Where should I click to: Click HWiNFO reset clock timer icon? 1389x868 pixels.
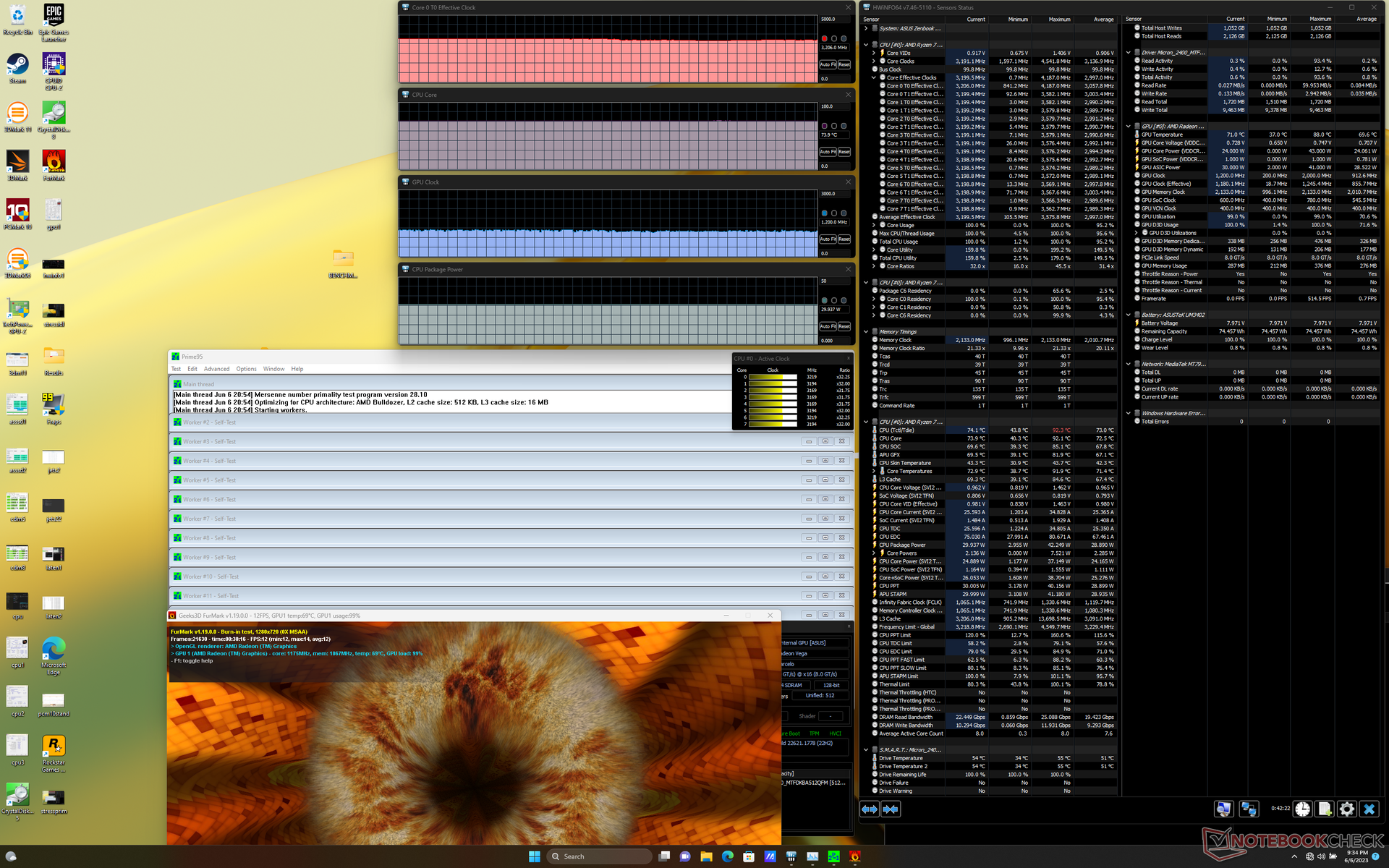pyautogui.click(x=1302, y=809)
